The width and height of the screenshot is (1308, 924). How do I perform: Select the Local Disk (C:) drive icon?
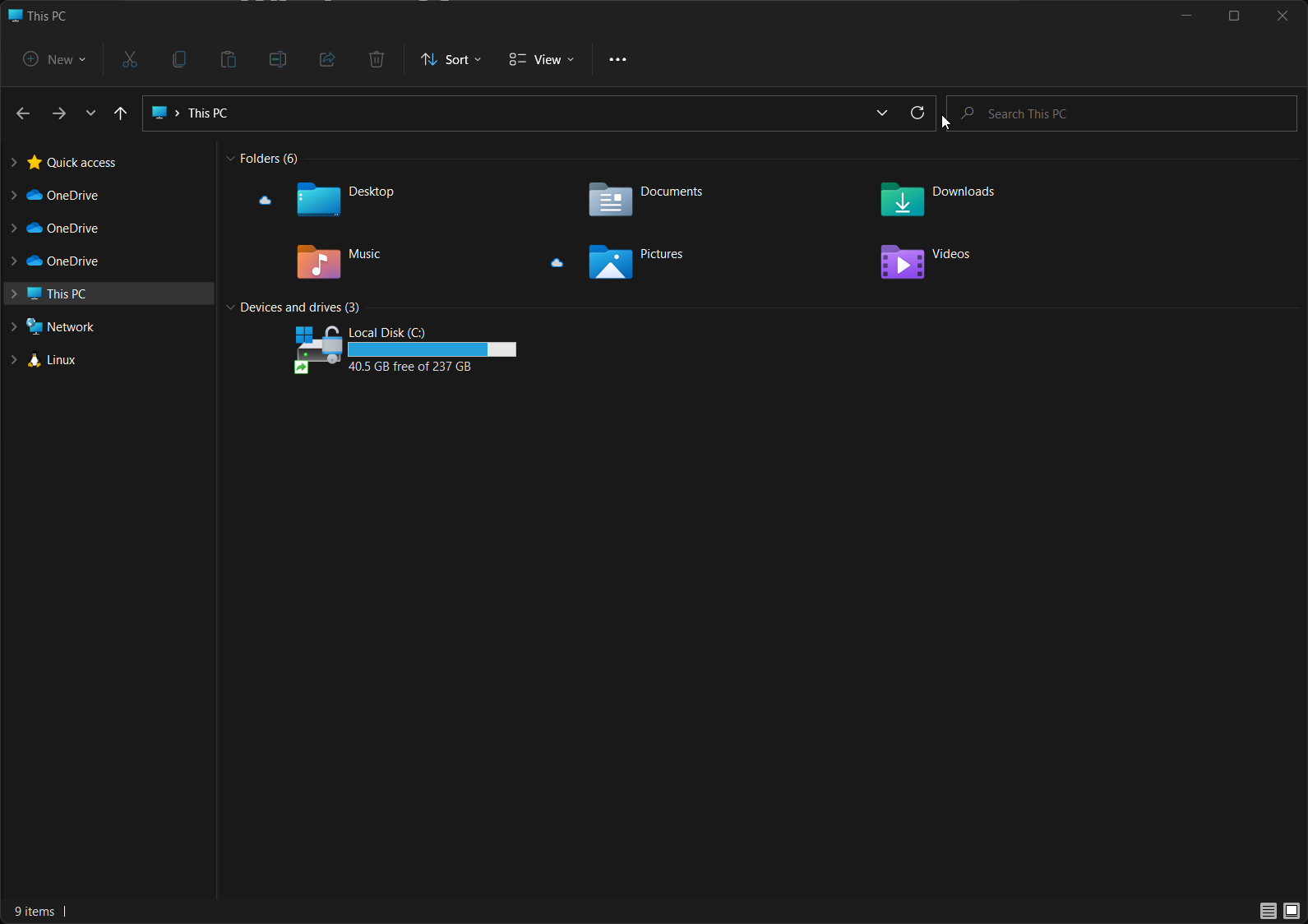(319, 349)
